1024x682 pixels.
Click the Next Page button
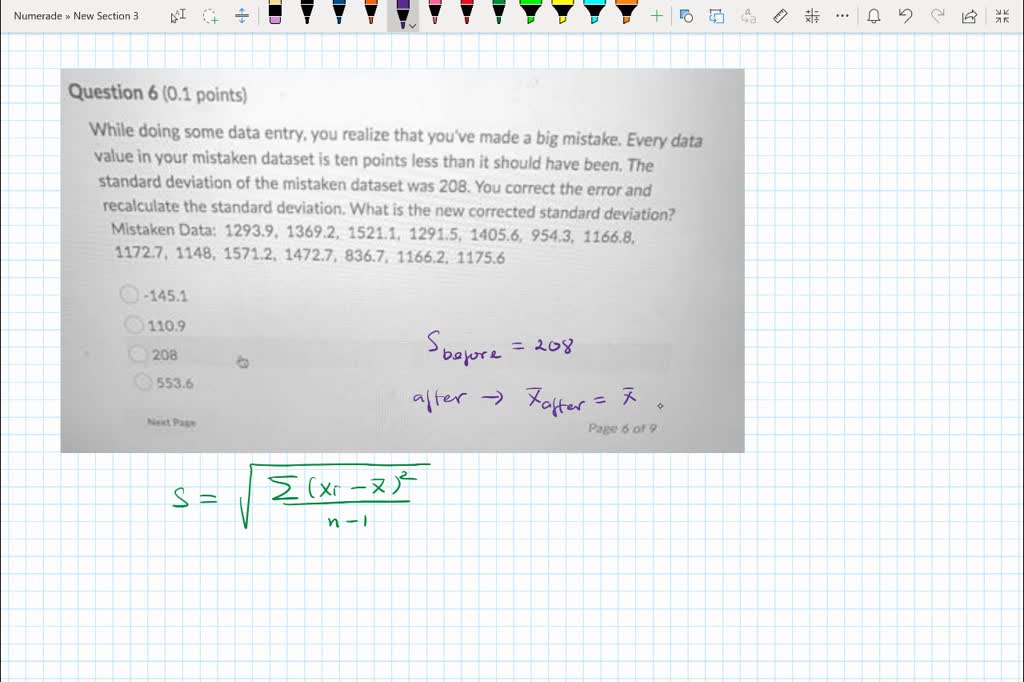171,423
